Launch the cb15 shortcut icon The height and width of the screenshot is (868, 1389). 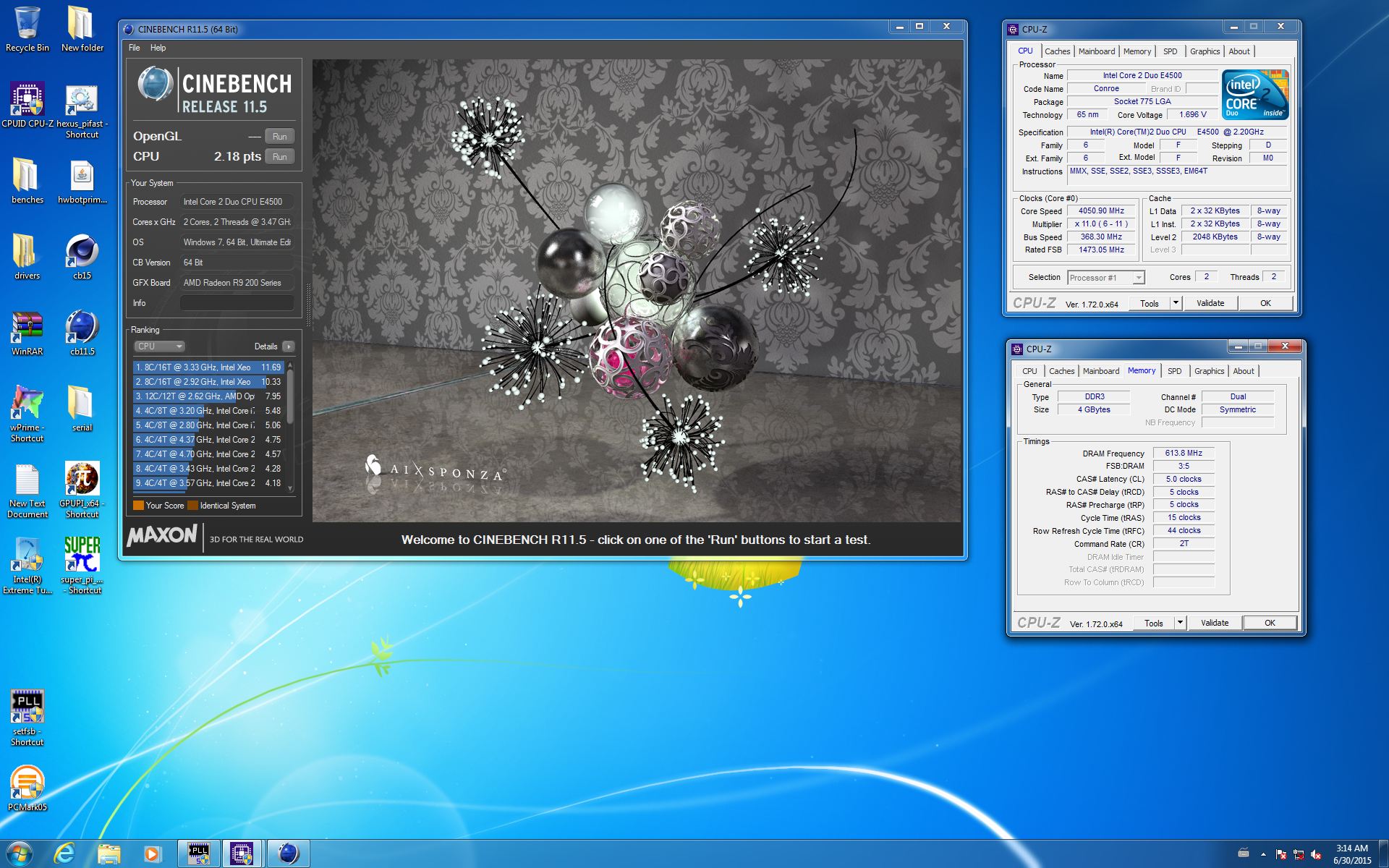coord(82,257)
